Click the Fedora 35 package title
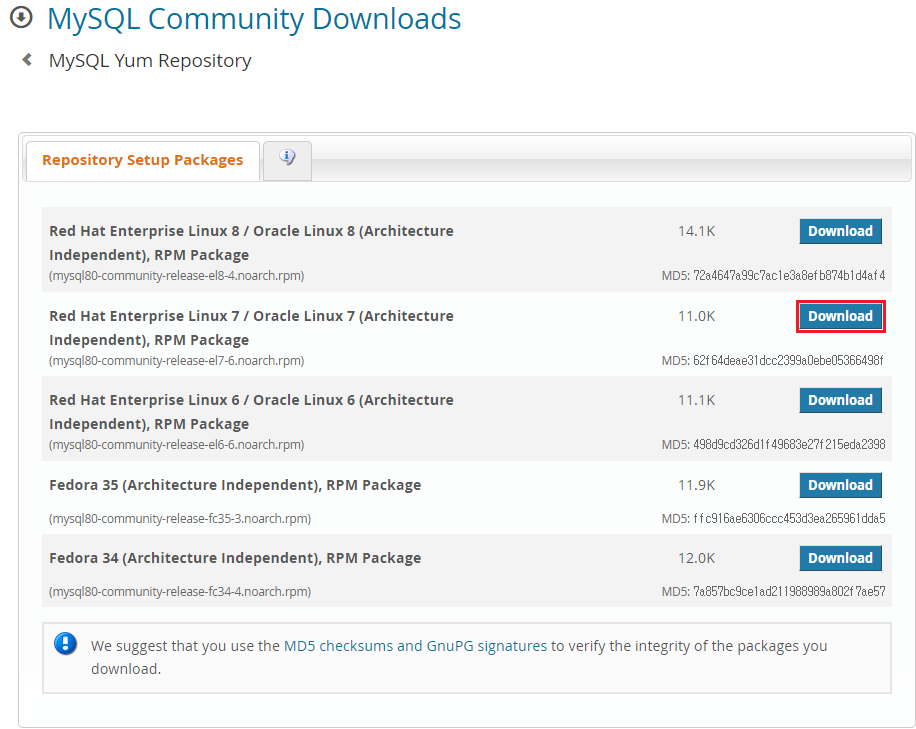The height and width of the screenshot is (729, 916). (235, 485)
